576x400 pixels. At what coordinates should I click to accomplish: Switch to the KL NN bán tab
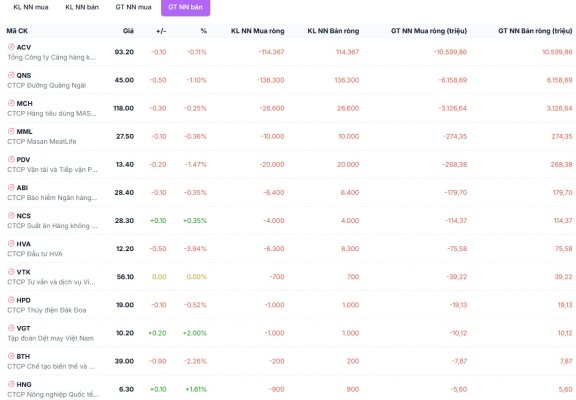tap(82, 7)
